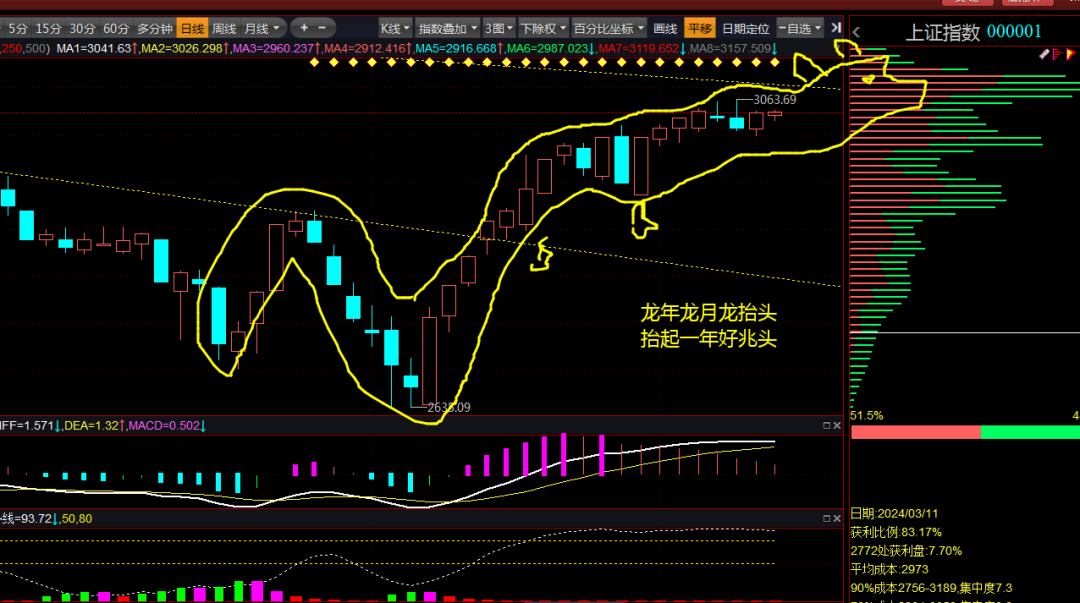Open the 自选 watchlist dropdown button
This screenshot has height=603, width=1080.
click(800, 29)
